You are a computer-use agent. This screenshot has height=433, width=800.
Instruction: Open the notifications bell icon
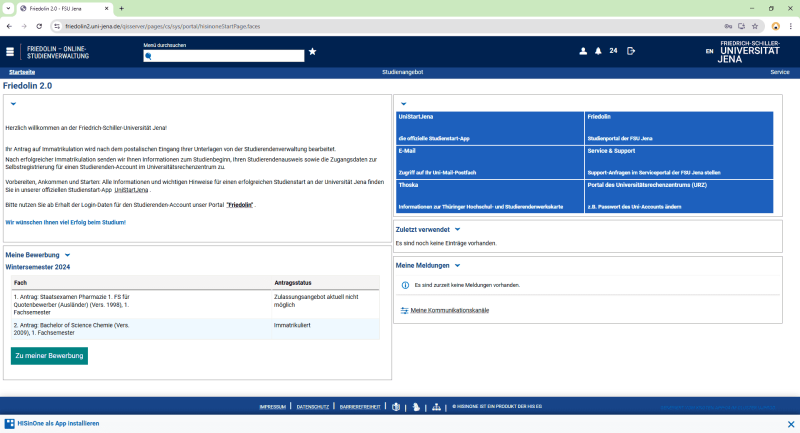click(x=598, y=51)
